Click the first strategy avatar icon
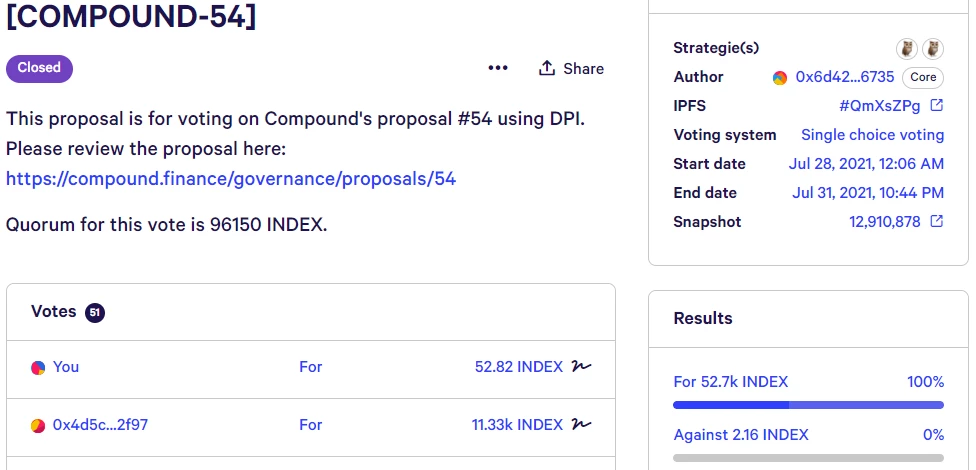 tap(907, 48)
